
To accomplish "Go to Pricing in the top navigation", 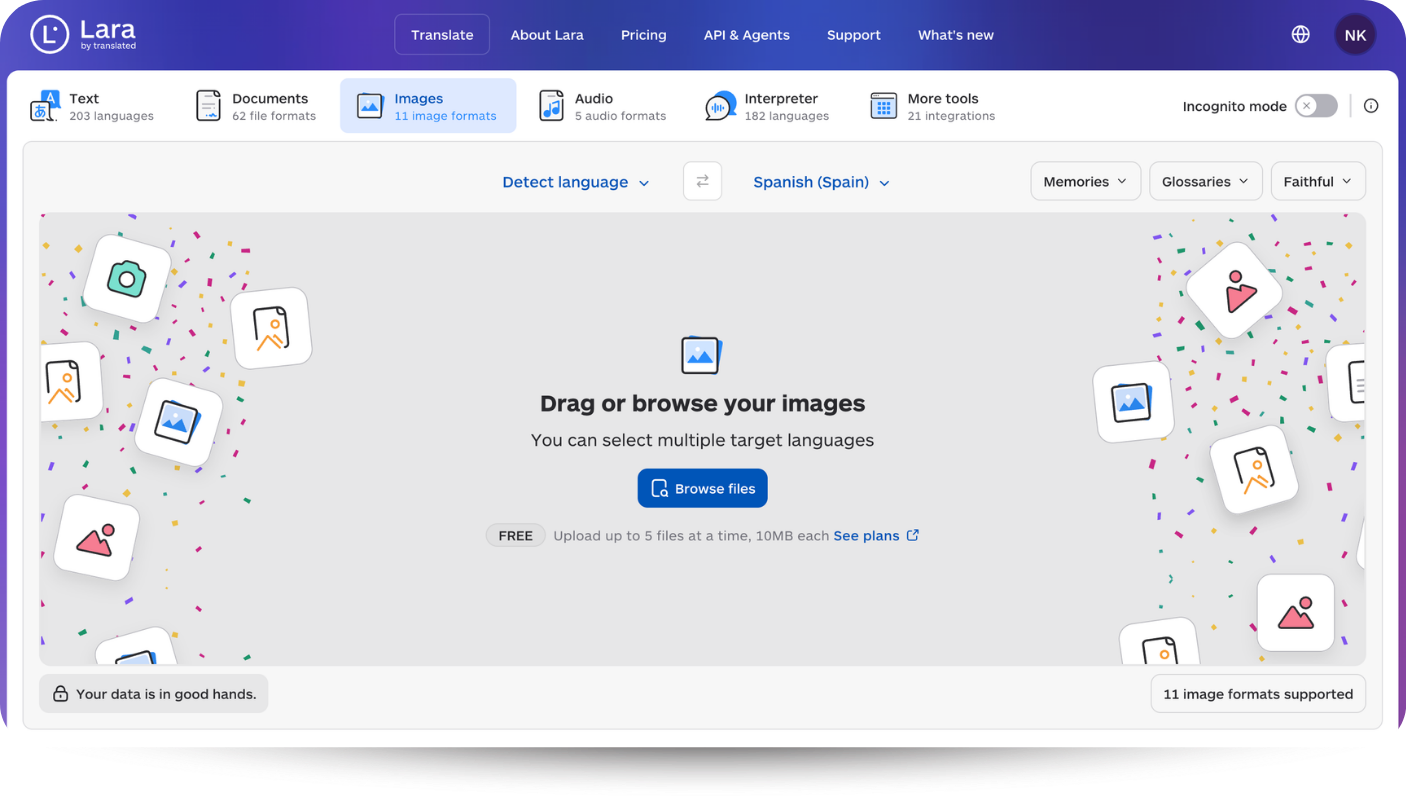I will 643,35.
